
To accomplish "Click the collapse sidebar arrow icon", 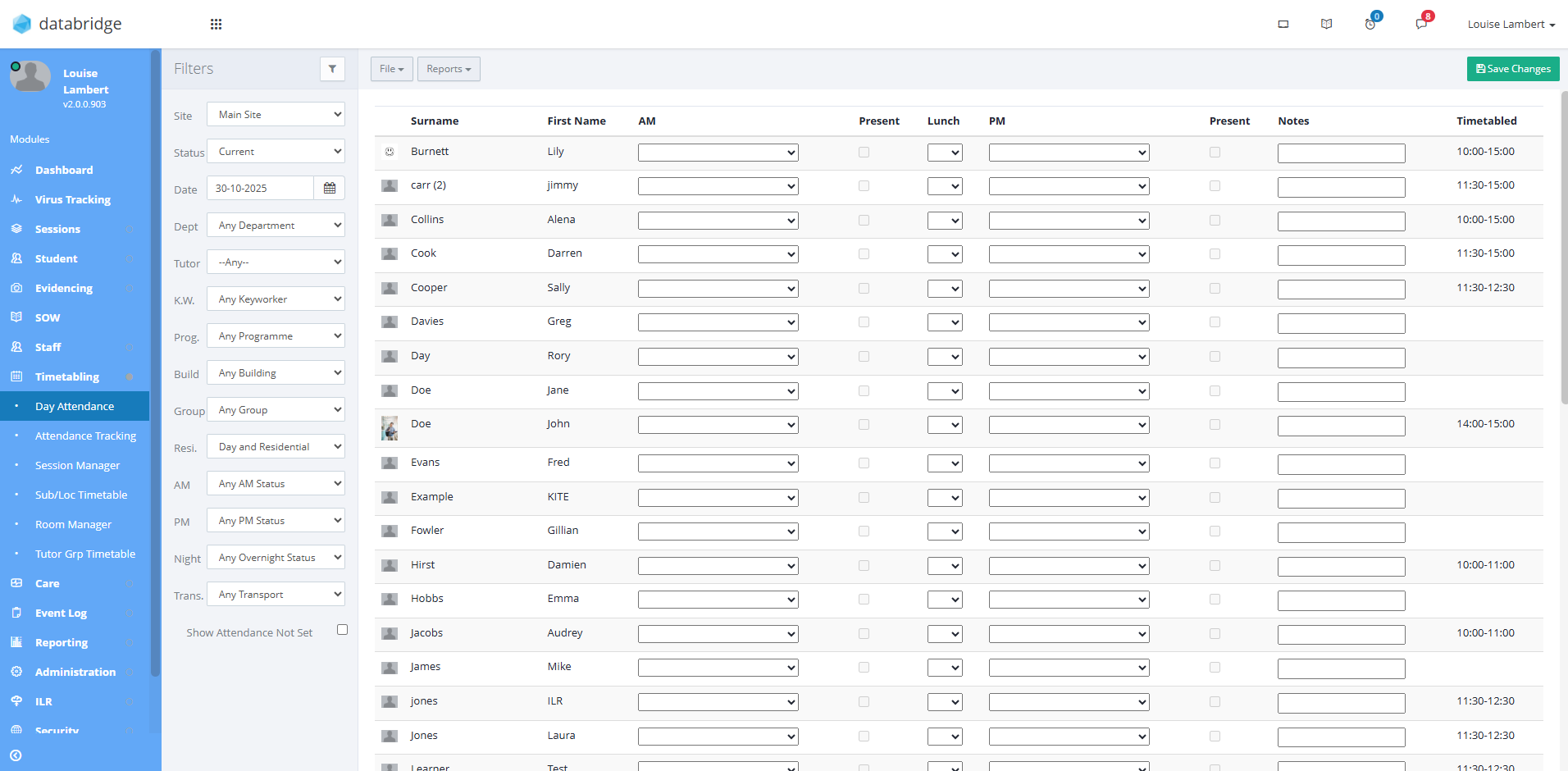I will point(16,755).
